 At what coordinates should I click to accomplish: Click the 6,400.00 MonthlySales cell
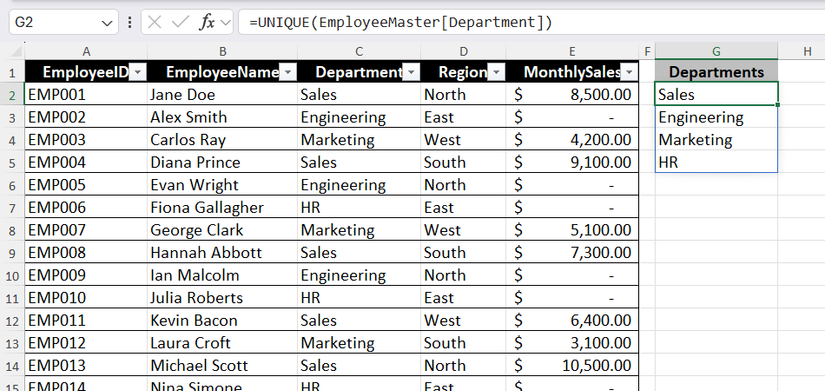point(572,320)
